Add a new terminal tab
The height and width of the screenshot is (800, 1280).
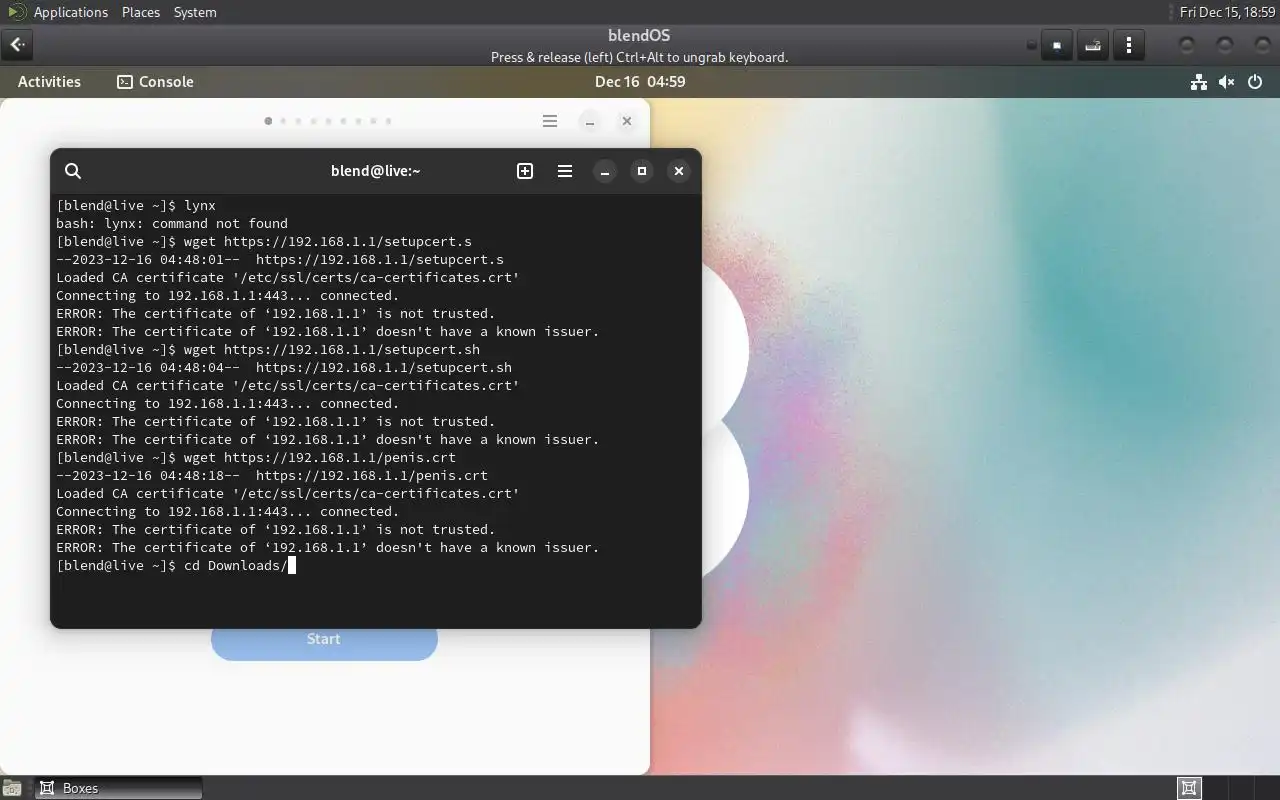tap(525, 171)
